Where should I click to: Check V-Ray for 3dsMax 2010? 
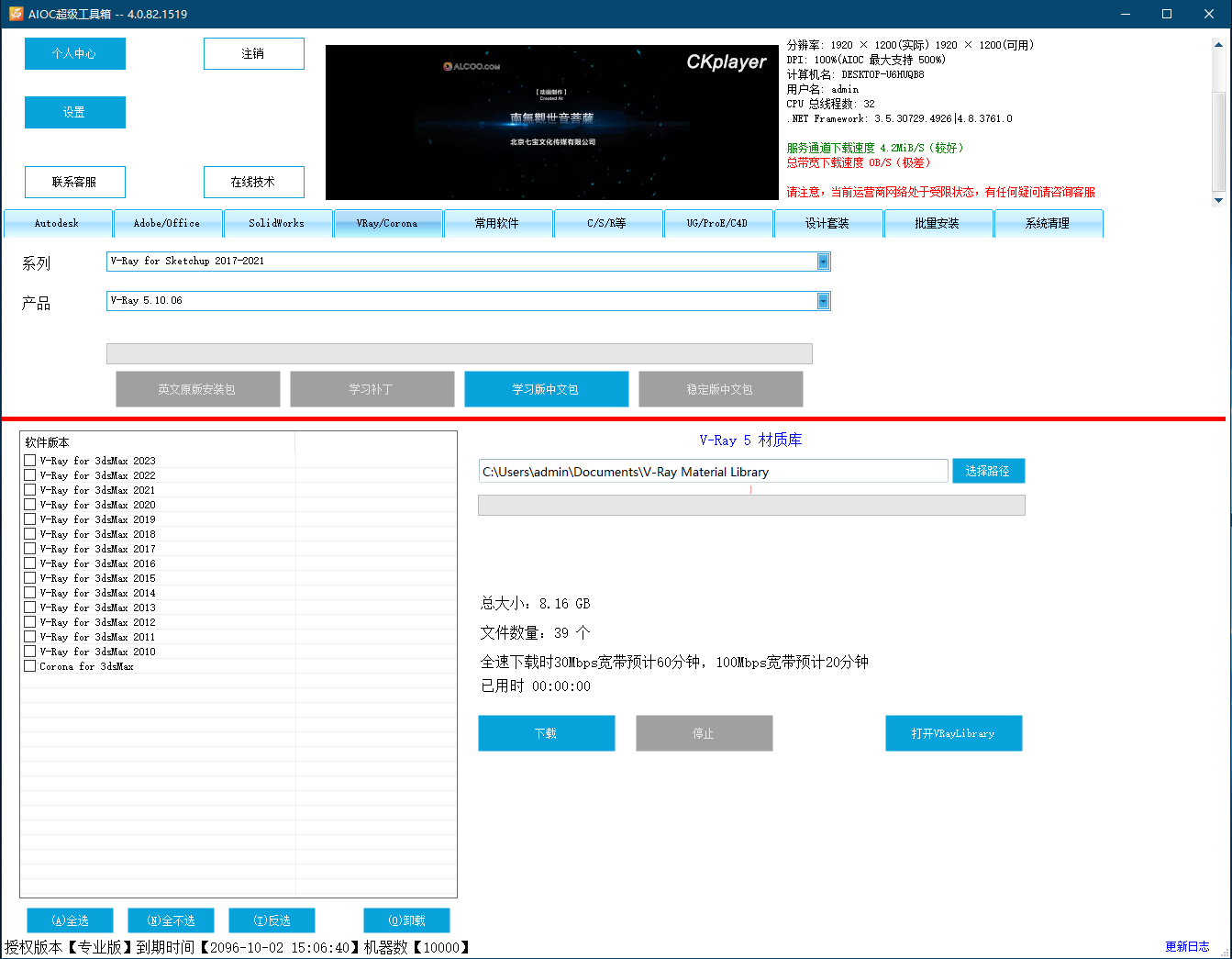tap(30, 652)
